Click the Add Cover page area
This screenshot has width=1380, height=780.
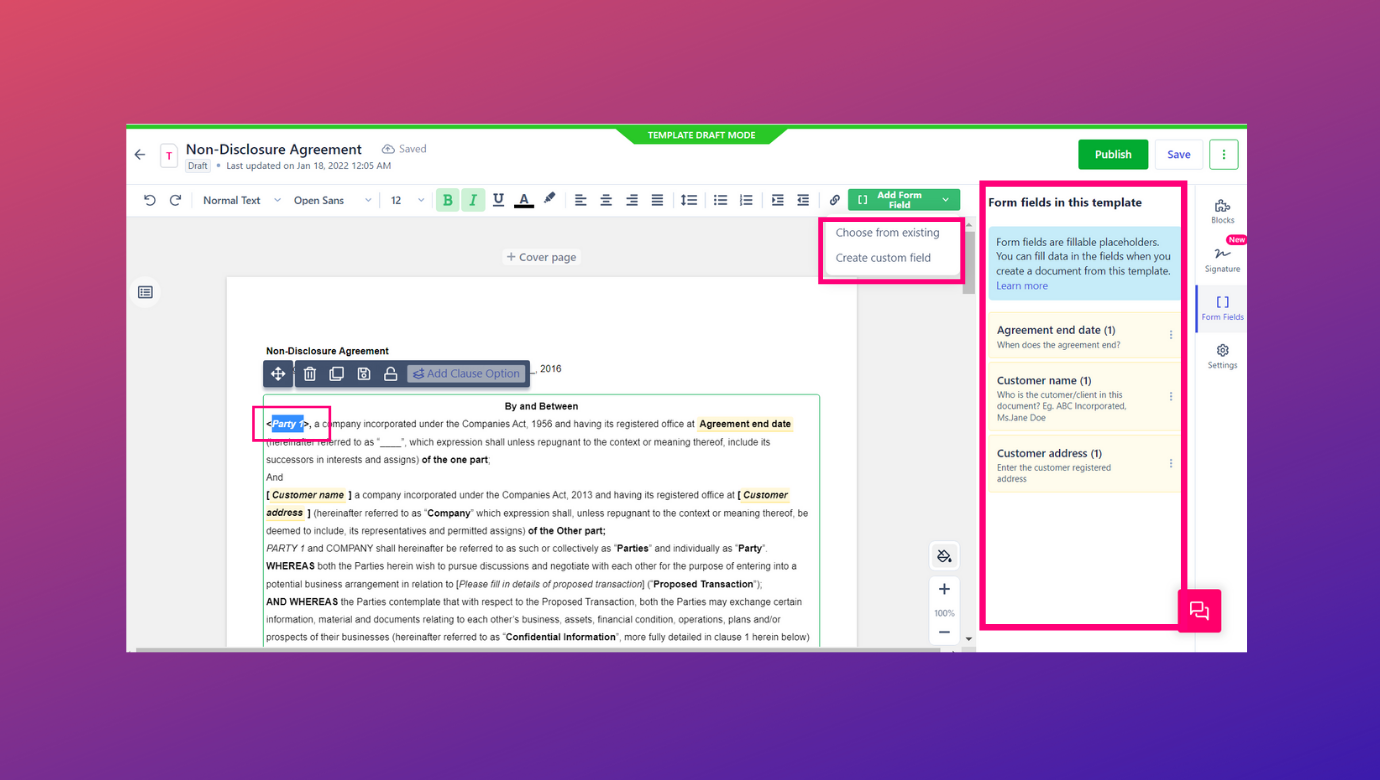(541, 257)
